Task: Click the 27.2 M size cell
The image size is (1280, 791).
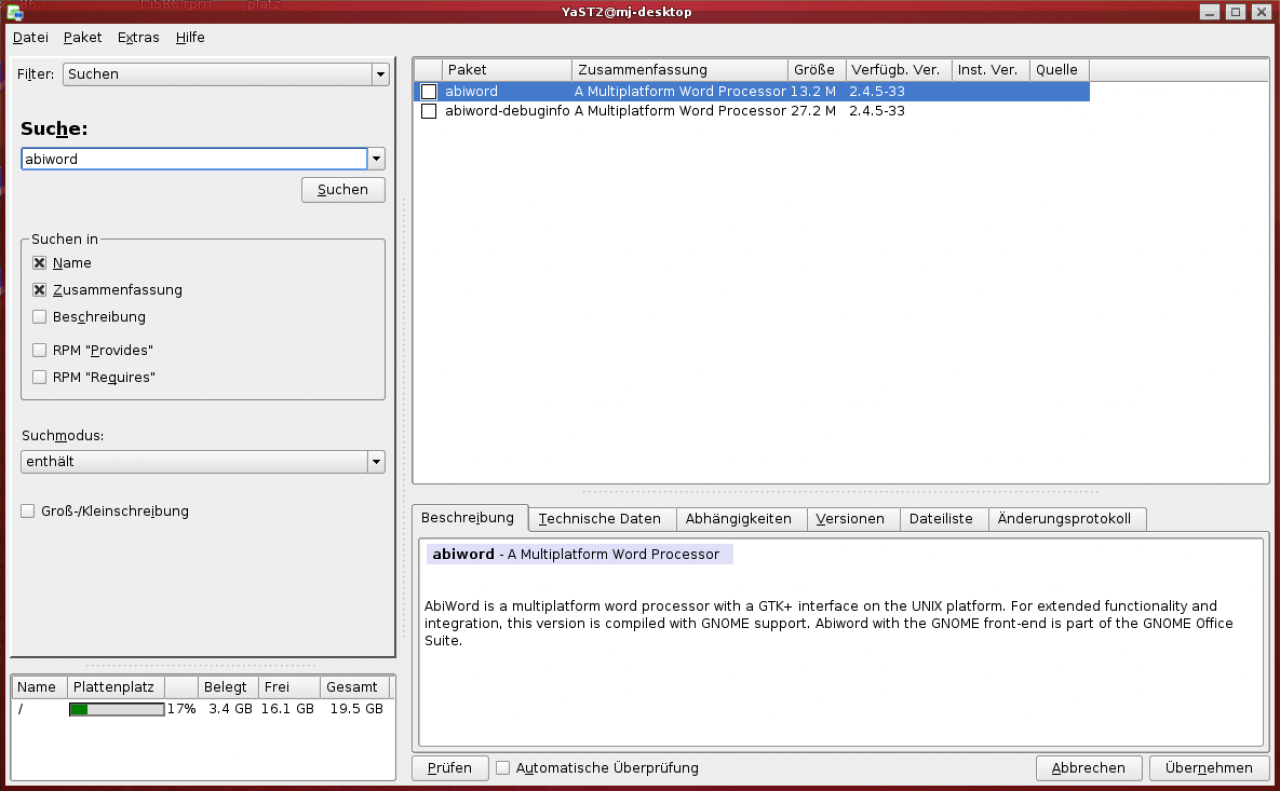Action: (x=813, y=111)
